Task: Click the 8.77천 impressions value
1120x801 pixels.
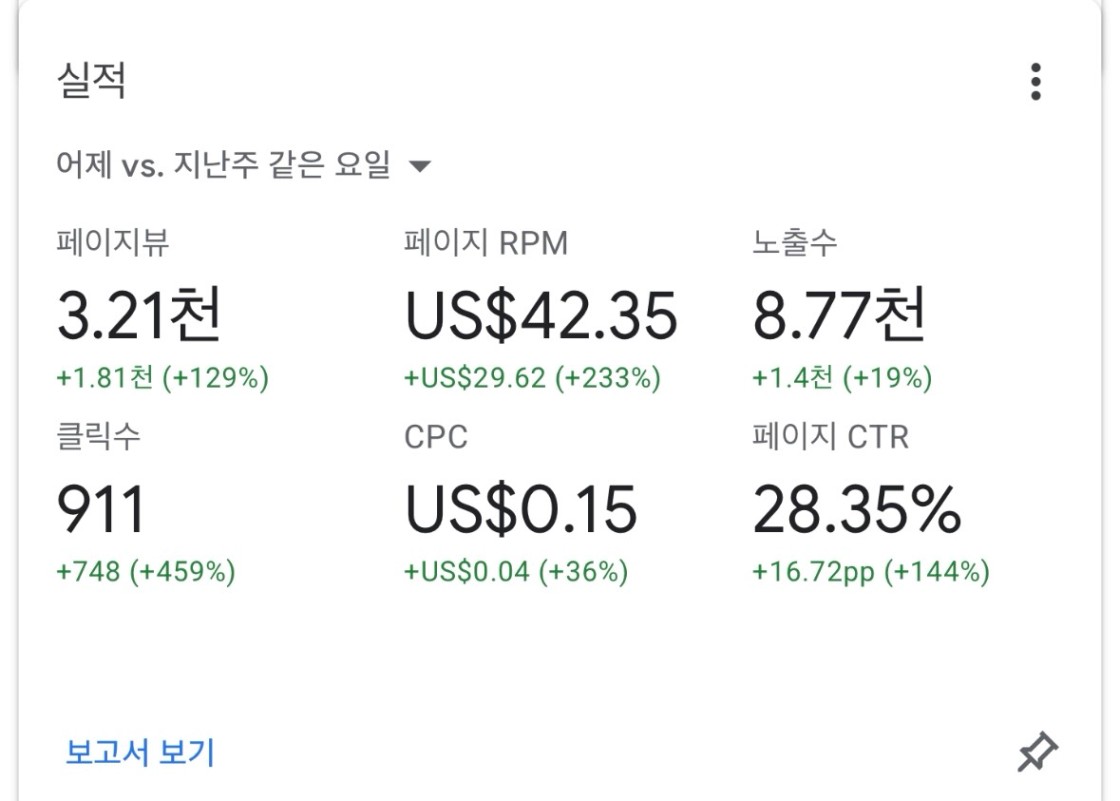Action: click(x=840, y=315)
